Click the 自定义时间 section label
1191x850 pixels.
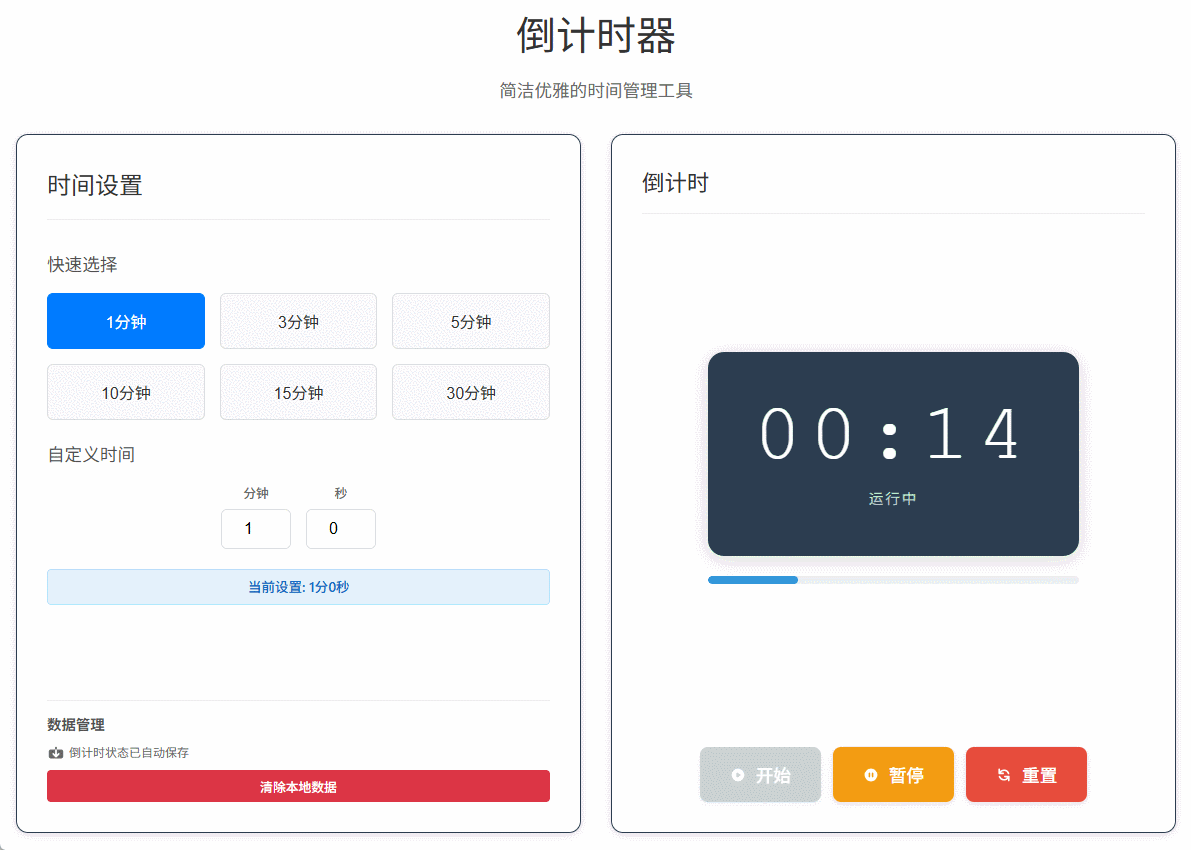pyautogui.click(x=91, y=454)
